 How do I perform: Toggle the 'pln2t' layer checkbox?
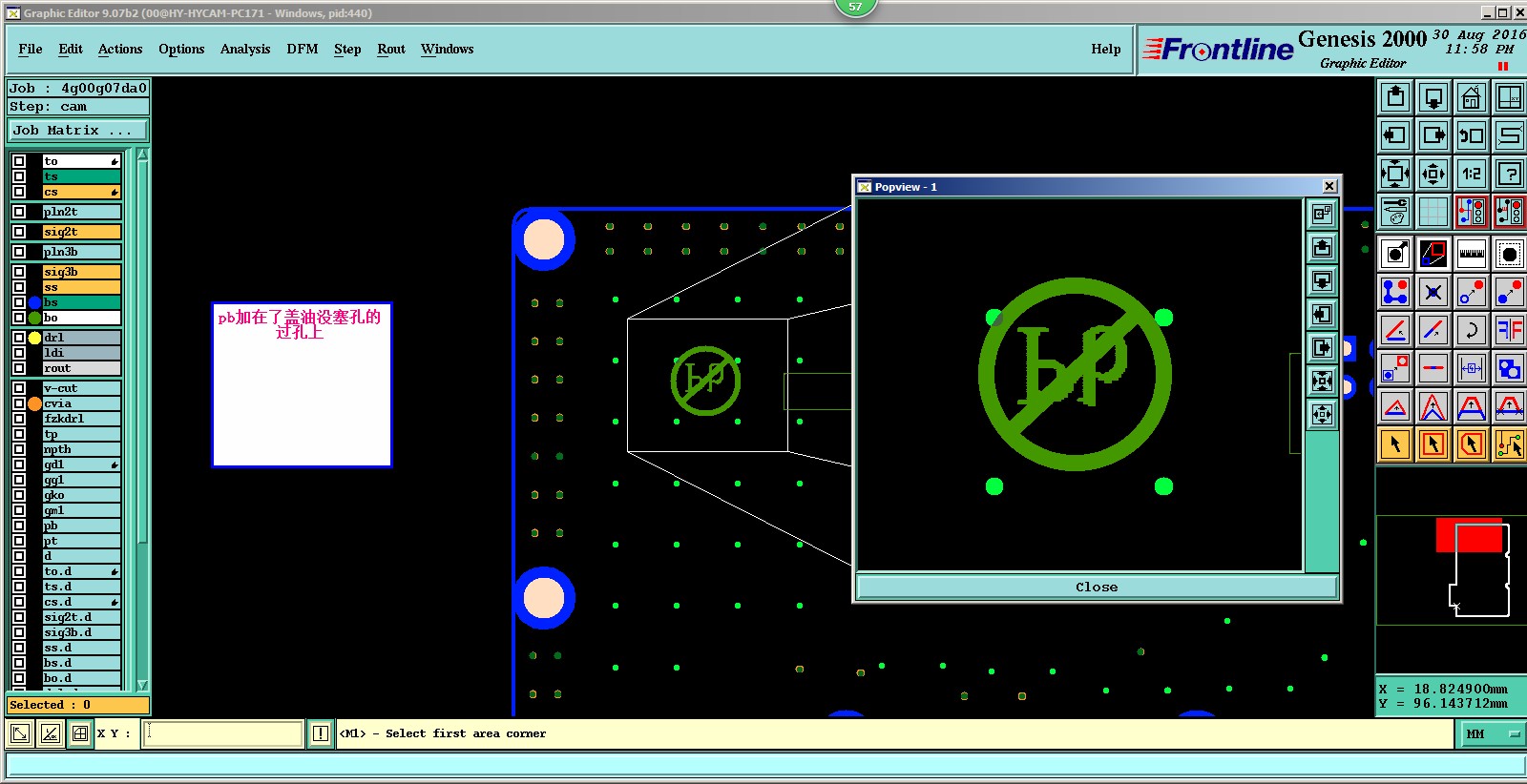(19, 212)
